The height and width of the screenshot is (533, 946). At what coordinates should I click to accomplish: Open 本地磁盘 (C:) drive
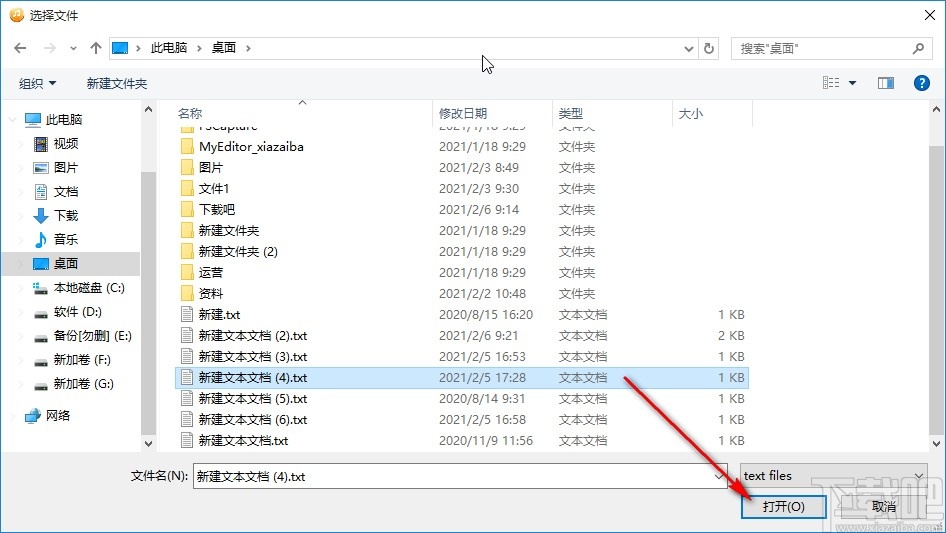click(89, 287)
